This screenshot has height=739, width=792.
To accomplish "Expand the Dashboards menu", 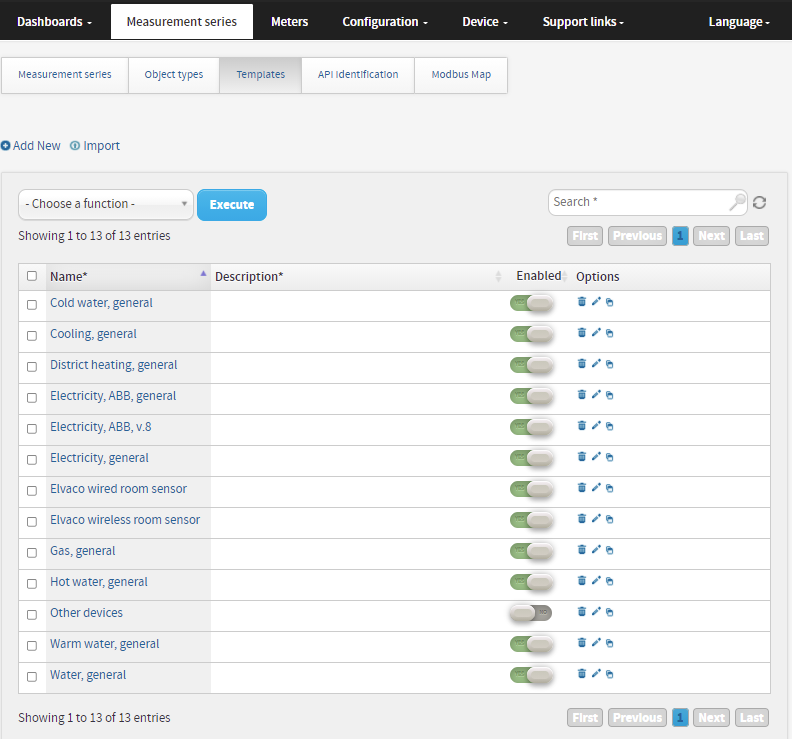I will [x=55, y=22].
